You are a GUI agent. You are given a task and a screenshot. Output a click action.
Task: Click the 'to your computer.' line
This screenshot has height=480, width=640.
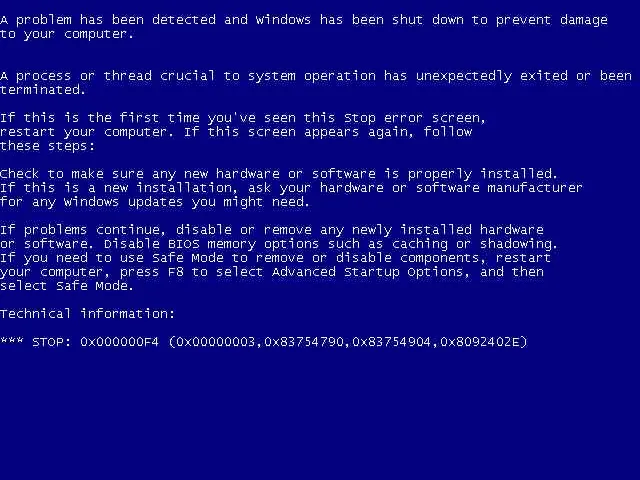click(67, 34)
